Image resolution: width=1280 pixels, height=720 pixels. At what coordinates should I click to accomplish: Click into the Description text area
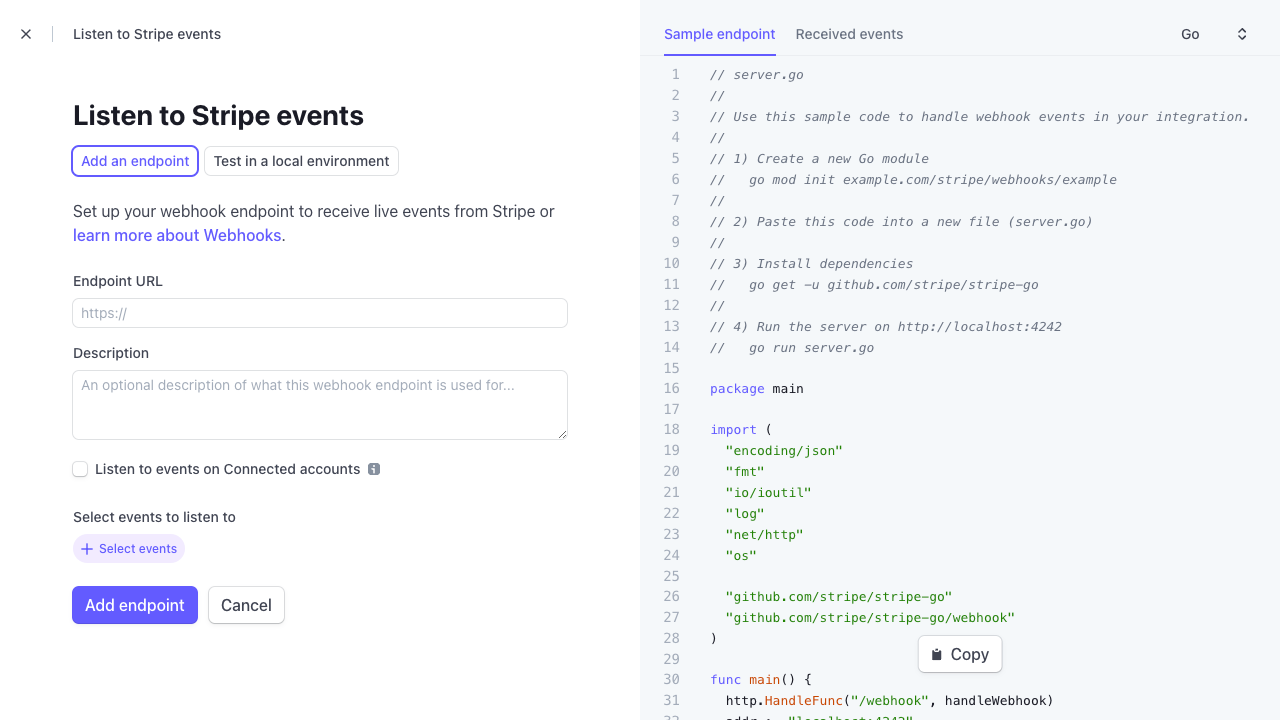click(x=320, y=405)
